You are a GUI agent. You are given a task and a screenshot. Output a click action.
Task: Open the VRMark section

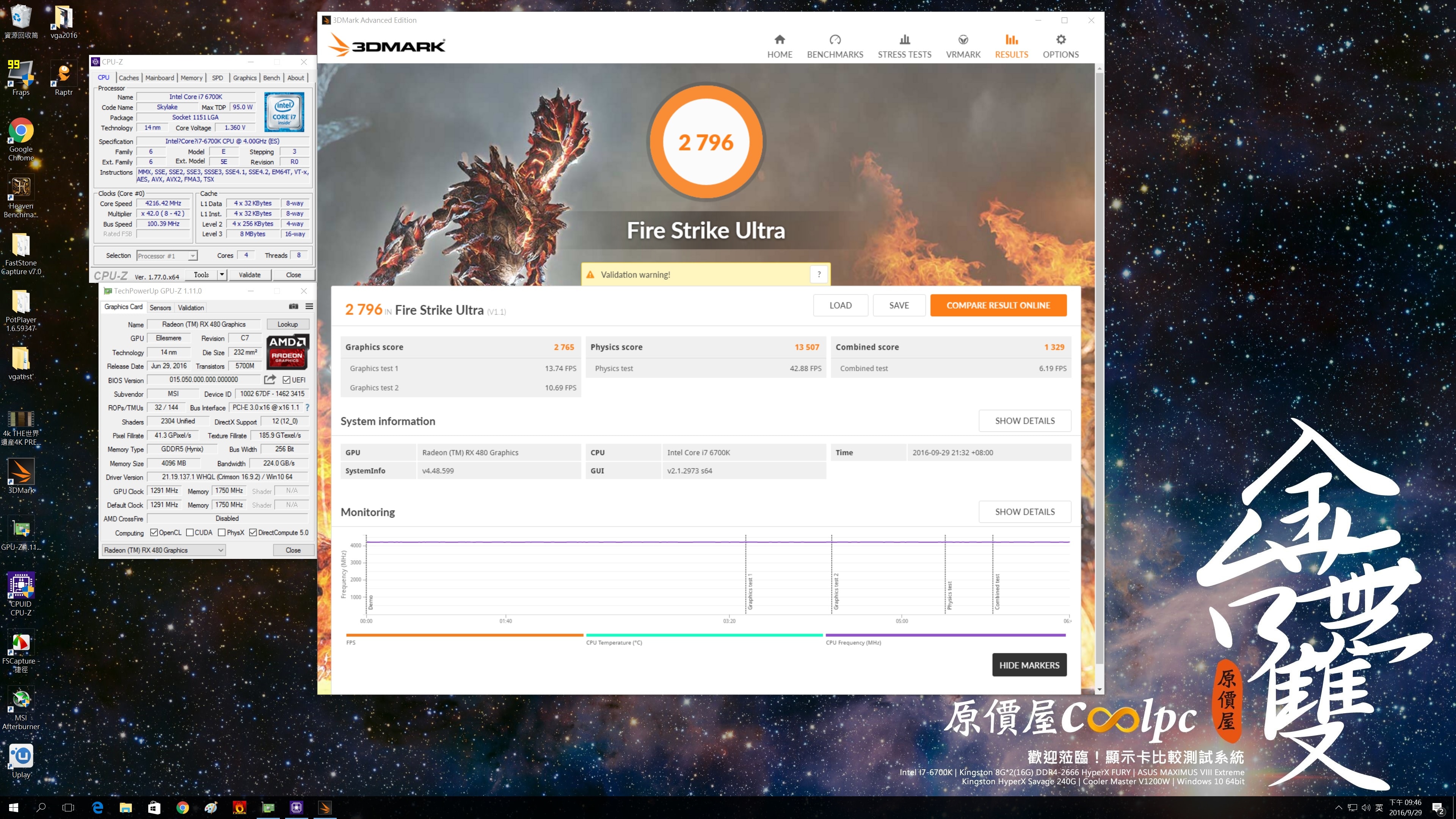coord(963,46)
